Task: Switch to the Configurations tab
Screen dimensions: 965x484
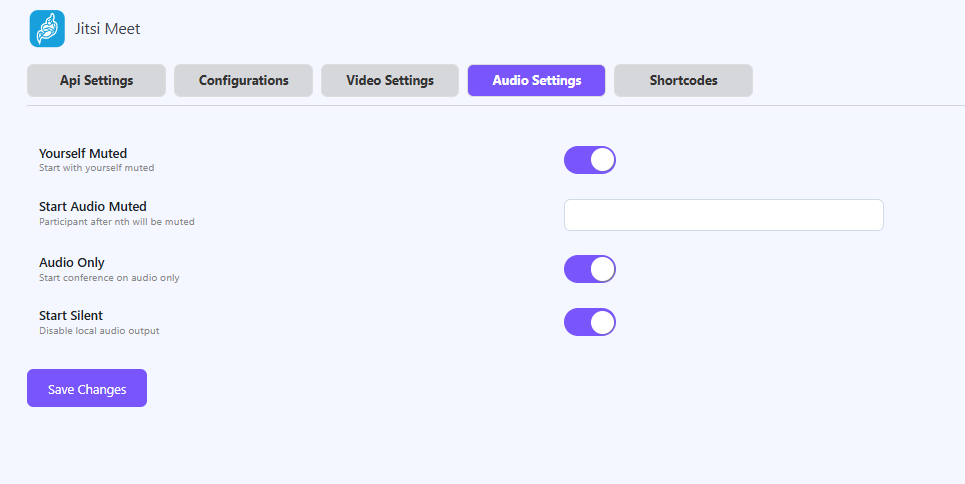Action: coord(243,80)
